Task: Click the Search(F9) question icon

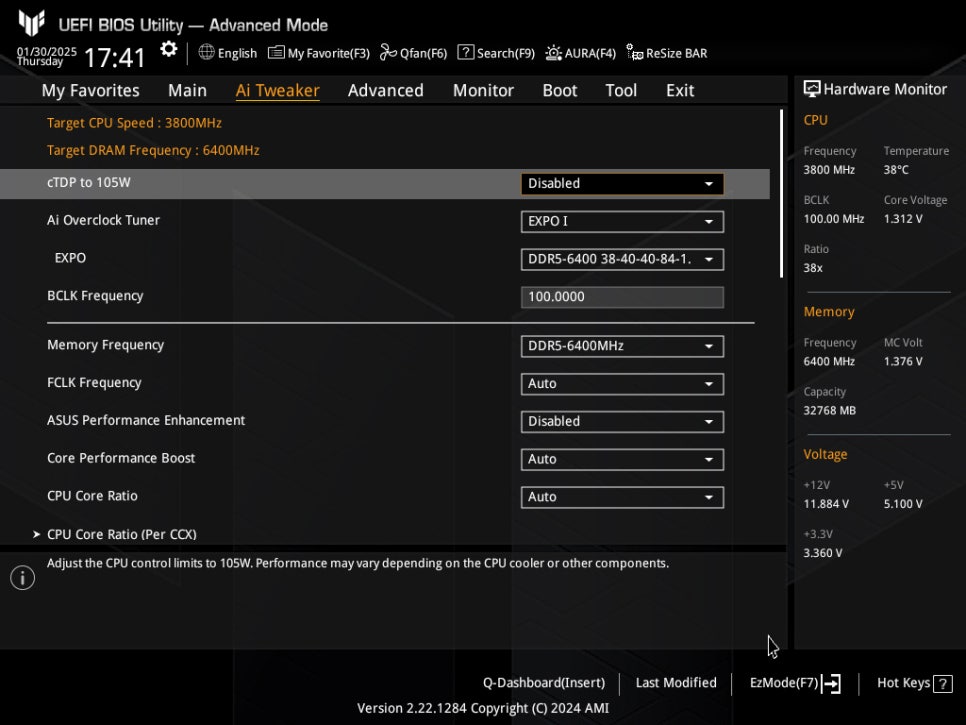Action: tap(466, 52)
